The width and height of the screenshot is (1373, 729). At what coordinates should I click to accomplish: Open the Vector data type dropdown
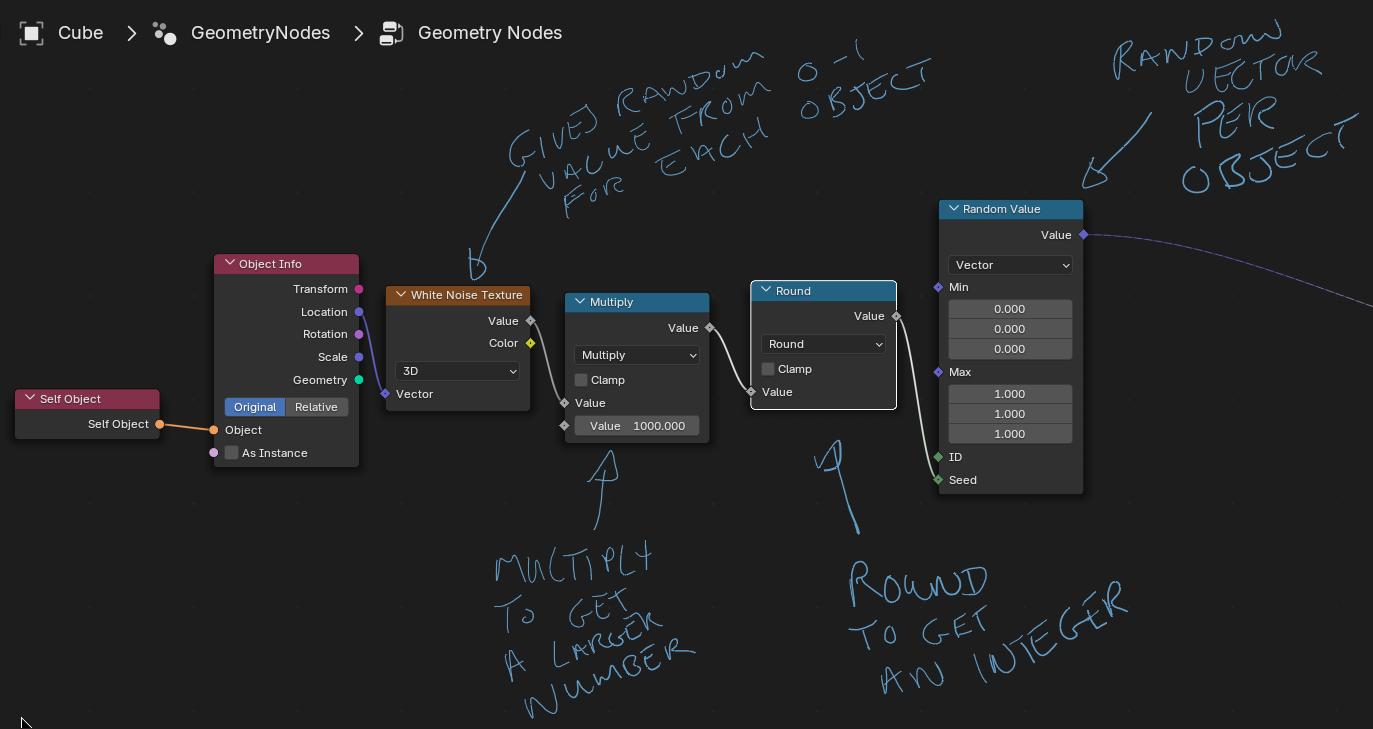coord(1010,265)
